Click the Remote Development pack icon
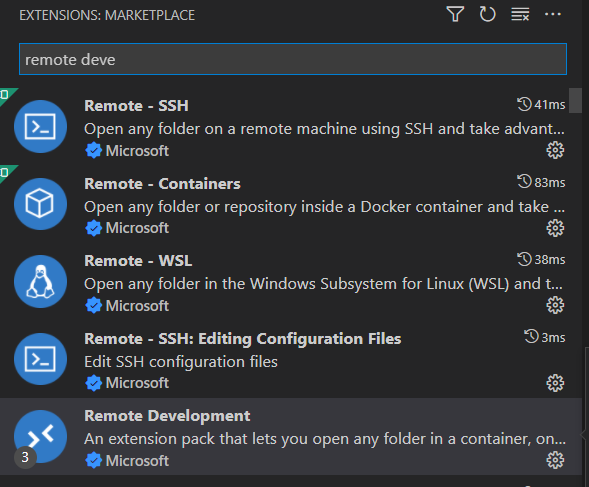589x487 pixels. [41, 436]
